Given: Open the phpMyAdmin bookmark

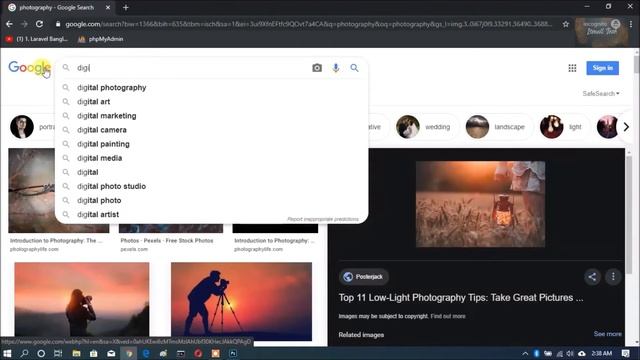Looking at the screenshot, I should click(100, 39).
